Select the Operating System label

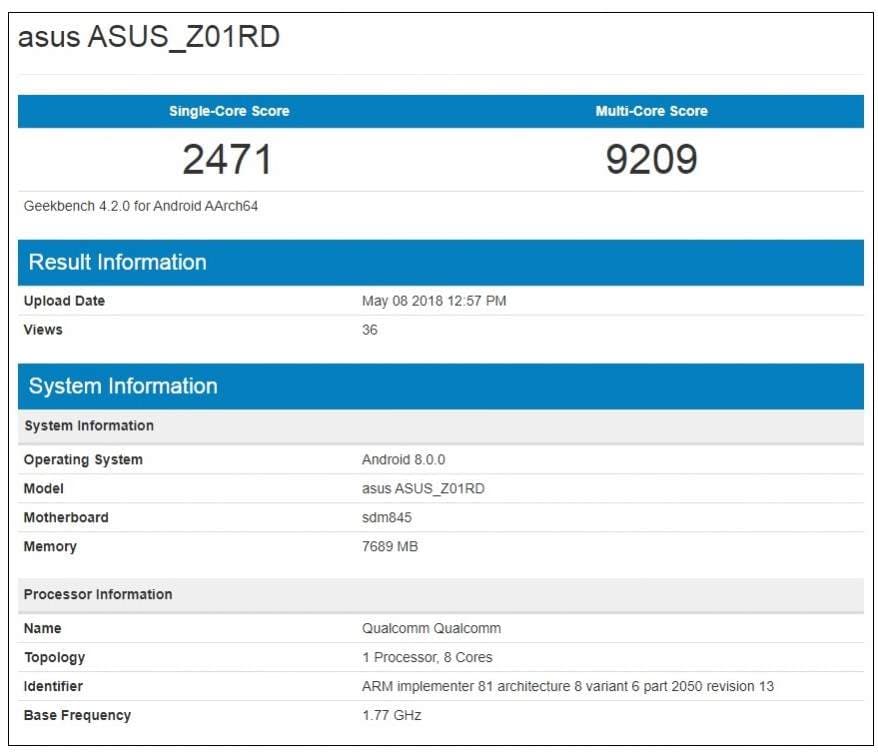point(83,460)
